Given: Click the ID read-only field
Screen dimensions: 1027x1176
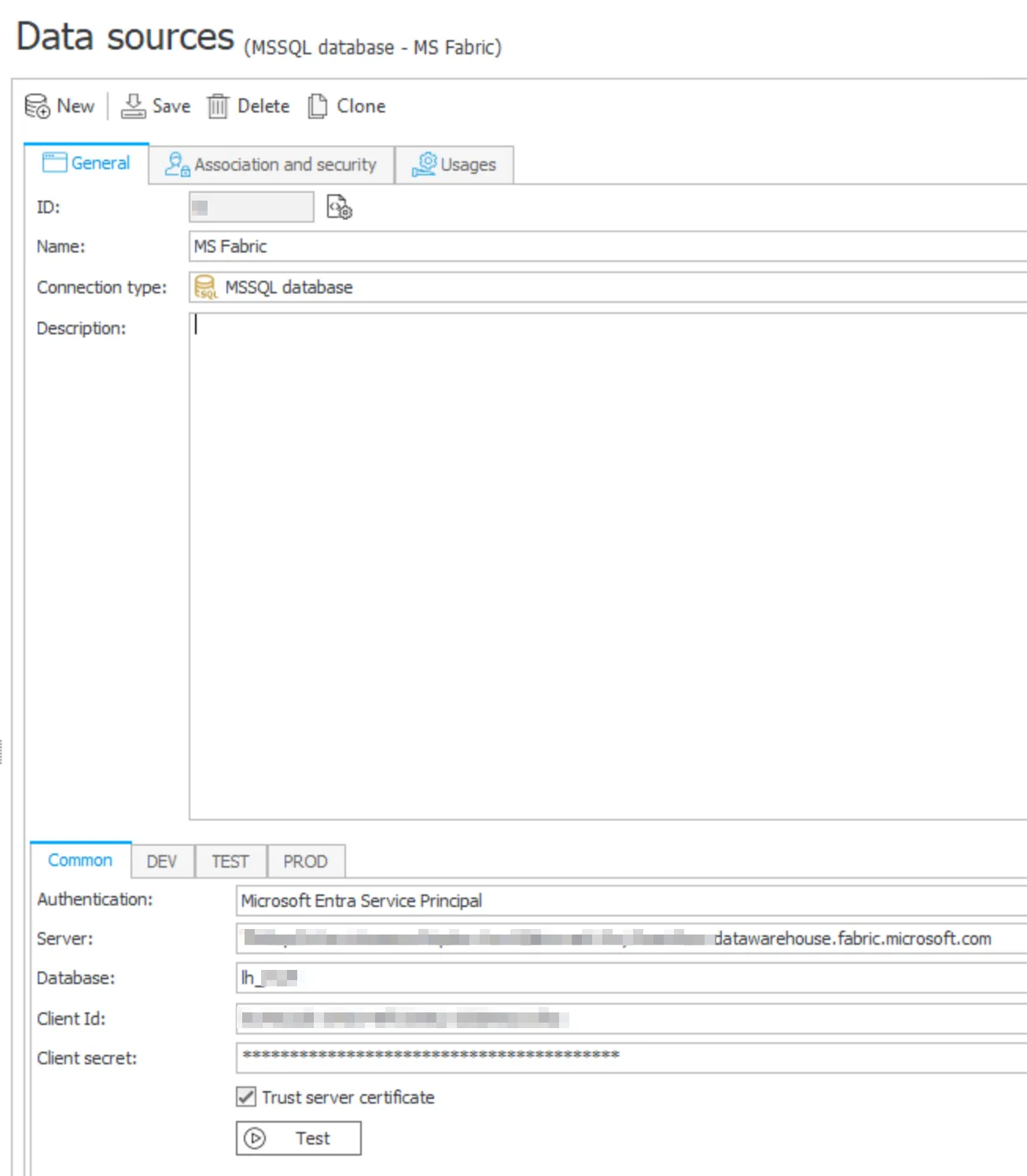Looking at the screenshot, I should click(252, 208).
